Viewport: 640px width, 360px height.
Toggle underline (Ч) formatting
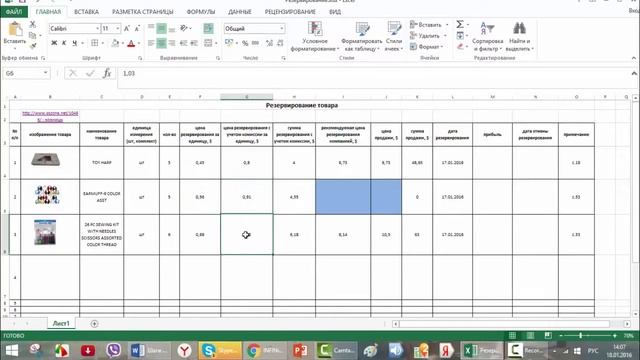74,43
